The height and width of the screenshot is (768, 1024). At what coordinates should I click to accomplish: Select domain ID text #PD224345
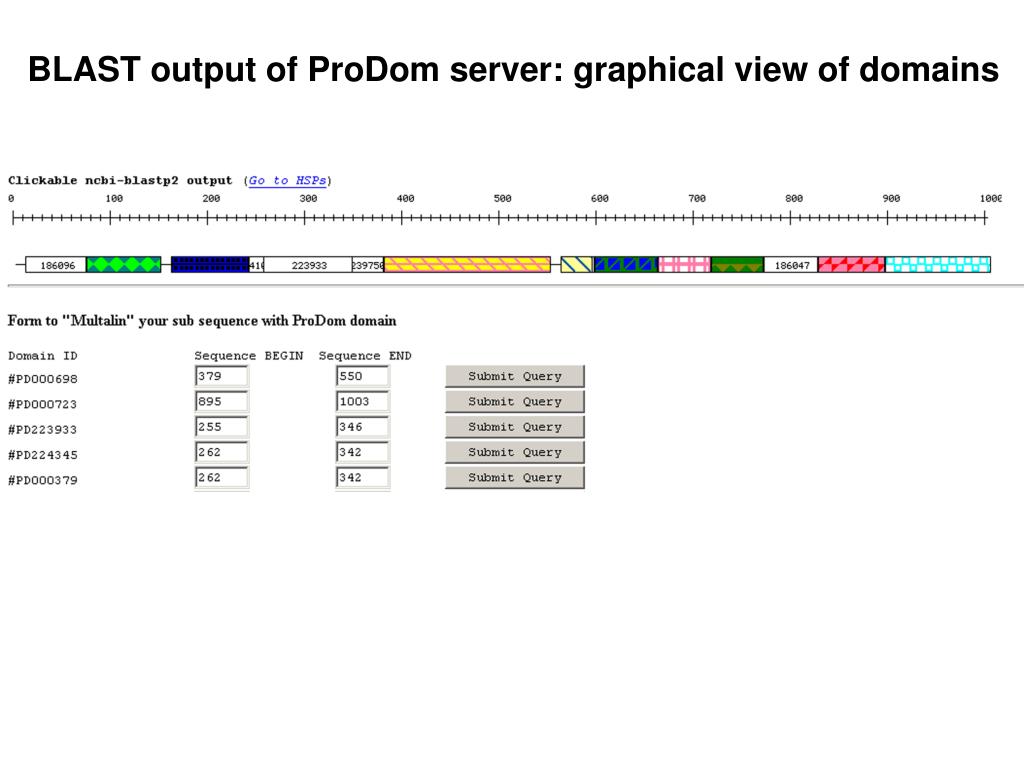coord(42,455)
